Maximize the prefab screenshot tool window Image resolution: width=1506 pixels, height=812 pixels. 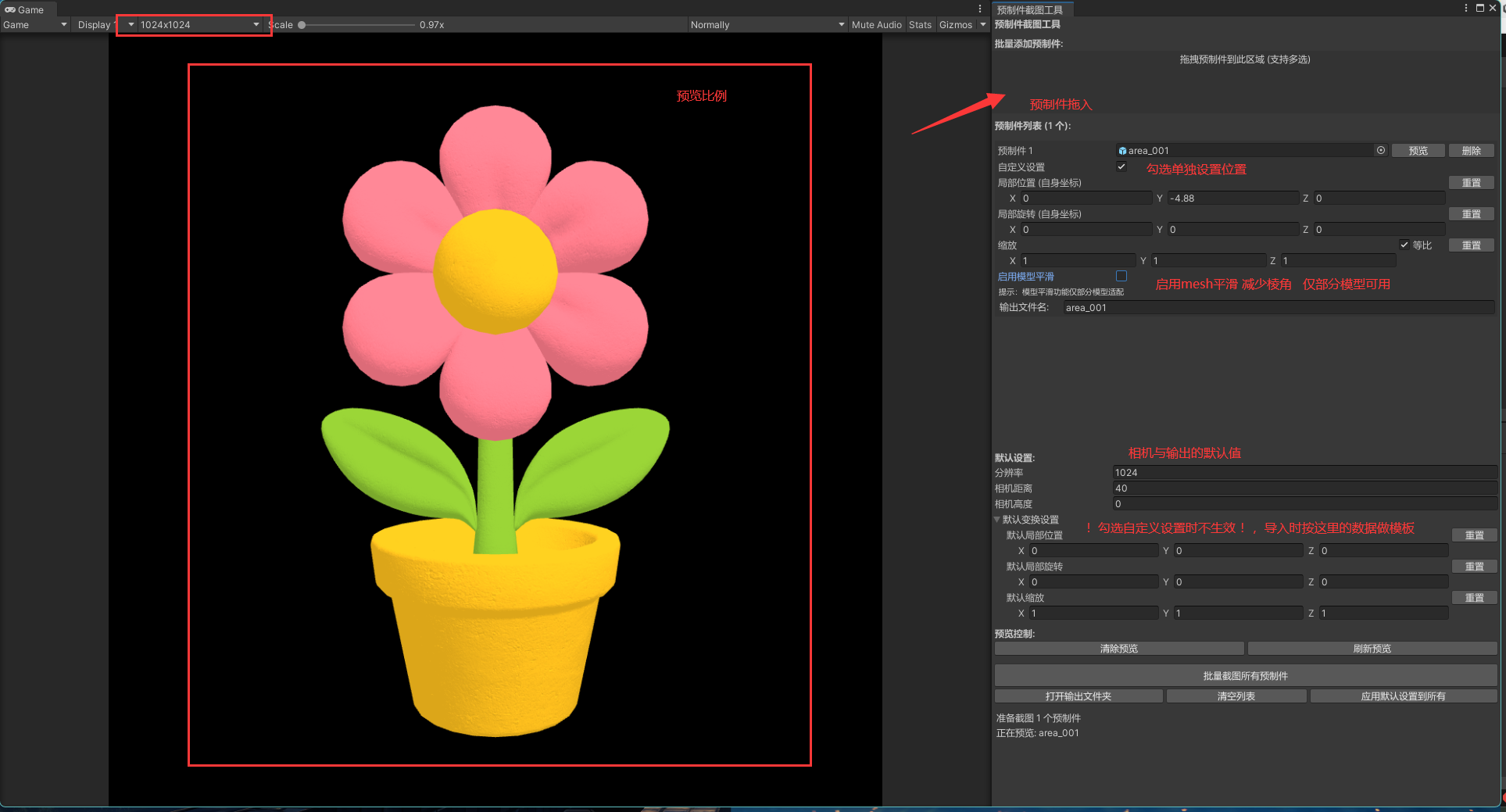(1479, 8)
